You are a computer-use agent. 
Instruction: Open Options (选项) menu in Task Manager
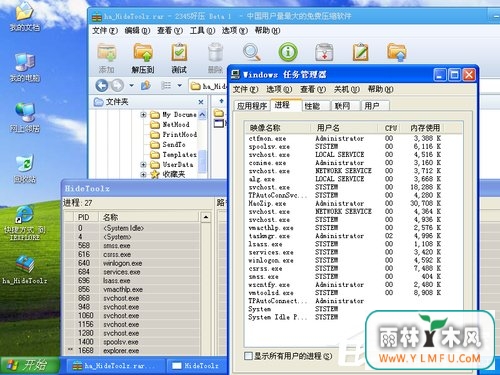click(x=279, y=89)
